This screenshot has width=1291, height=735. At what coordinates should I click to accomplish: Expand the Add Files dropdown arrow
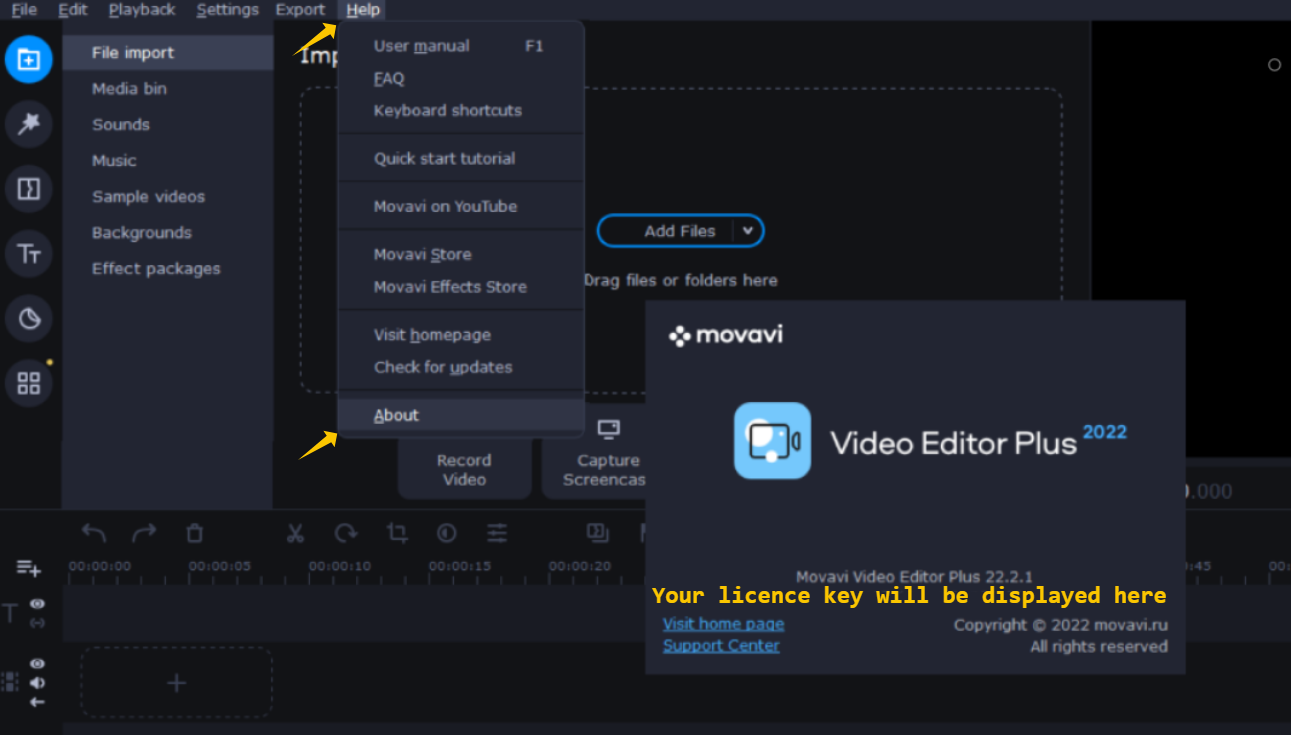(x=748, y=231)
